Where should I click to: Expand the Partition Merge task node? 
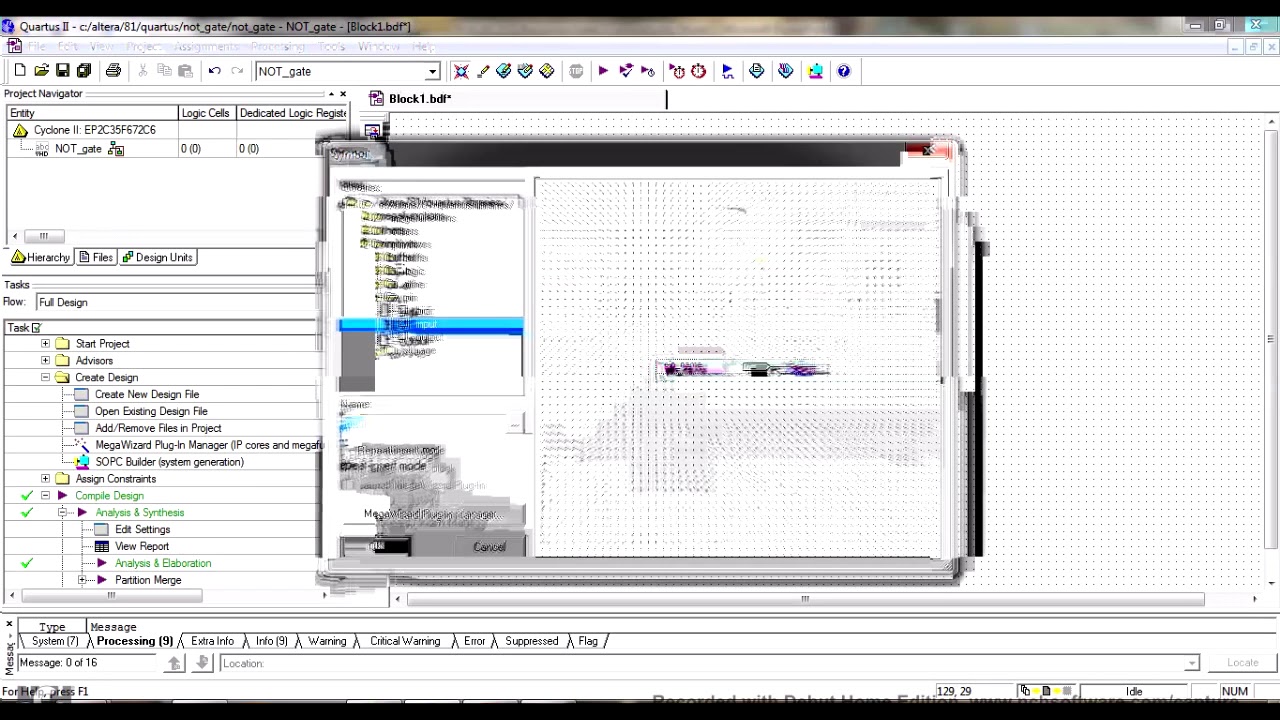coord(82,580)
